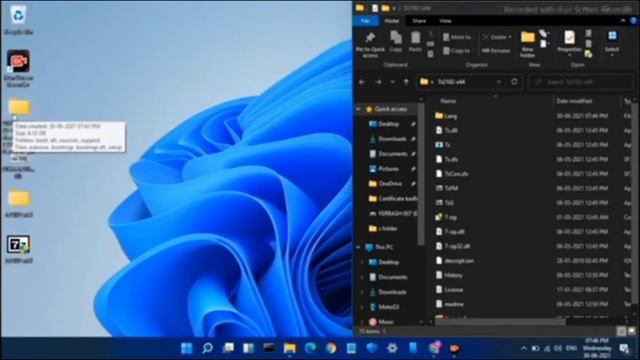Open address bar history dropdown

(499, 82)
